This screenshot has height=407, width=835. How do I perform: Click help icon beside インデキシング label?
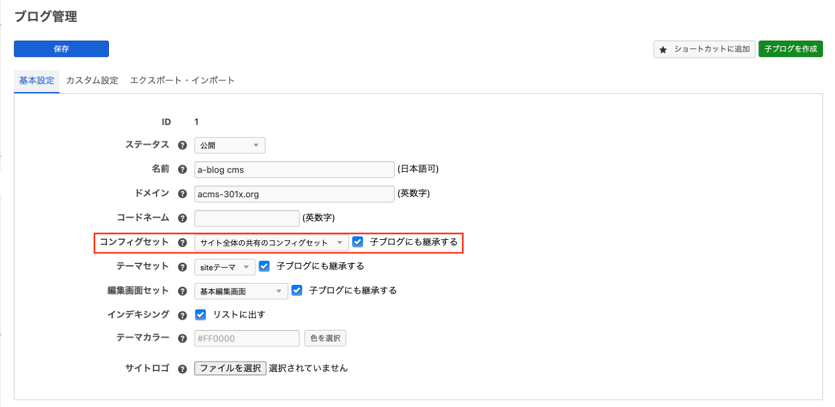(182, 315)
